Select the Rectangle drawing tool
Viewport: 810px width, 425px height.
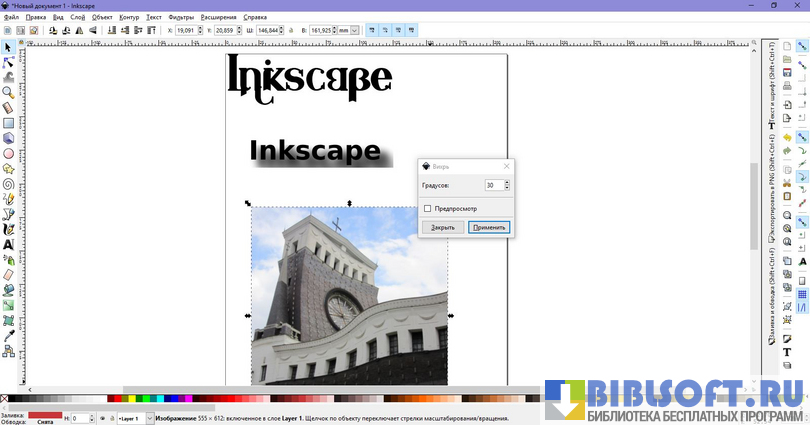(8, 123)
